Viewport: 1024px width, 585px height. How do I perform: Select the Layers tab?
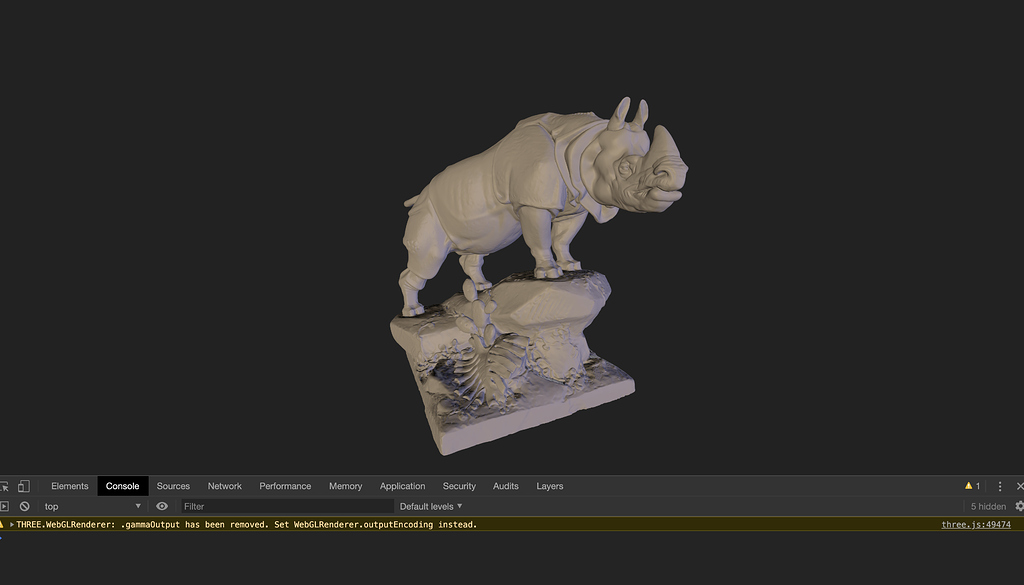[x=549, y=485]
